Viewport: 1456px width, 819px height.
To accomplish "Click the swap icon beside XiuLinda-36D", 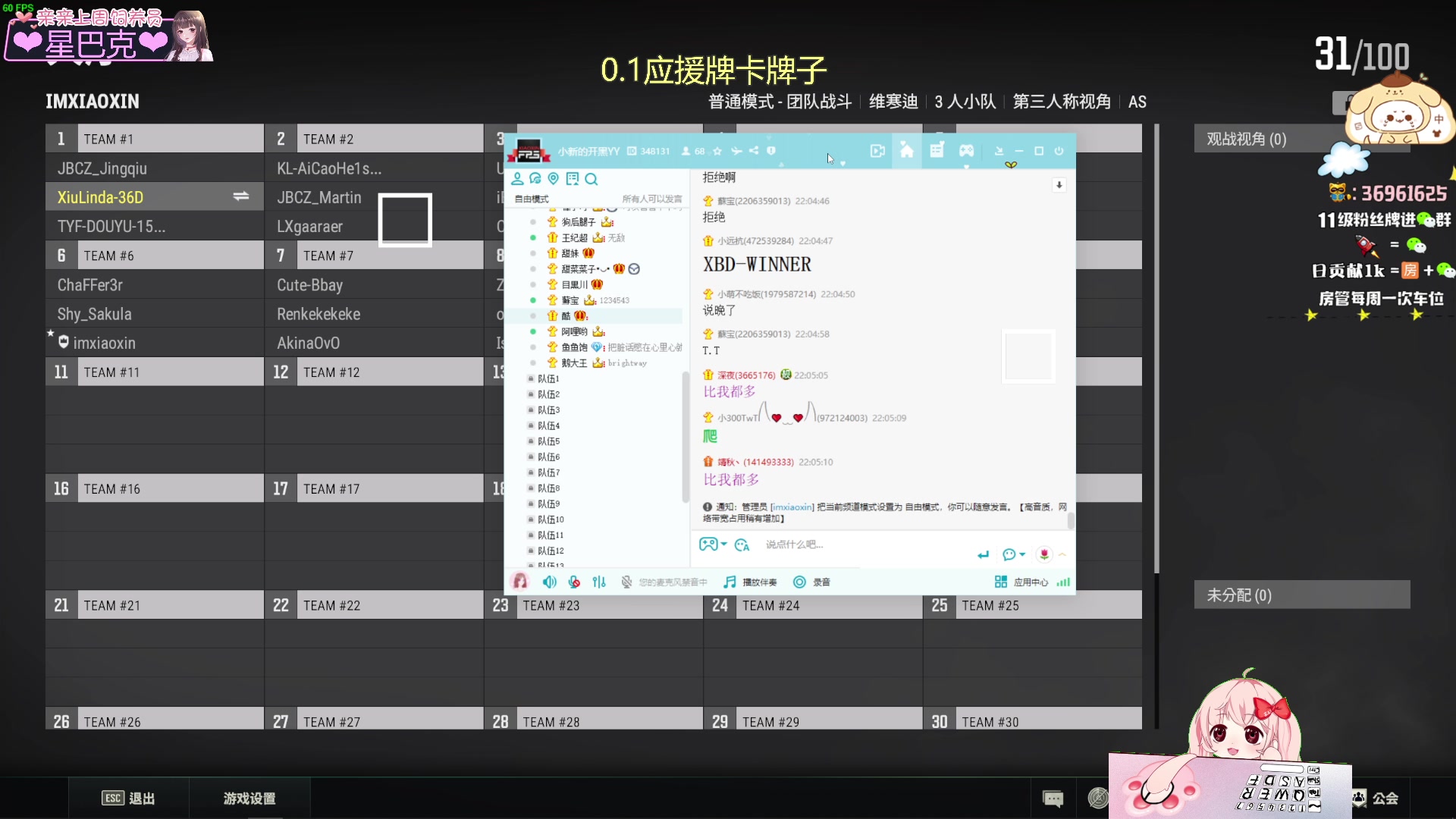I will pos(241,196).
